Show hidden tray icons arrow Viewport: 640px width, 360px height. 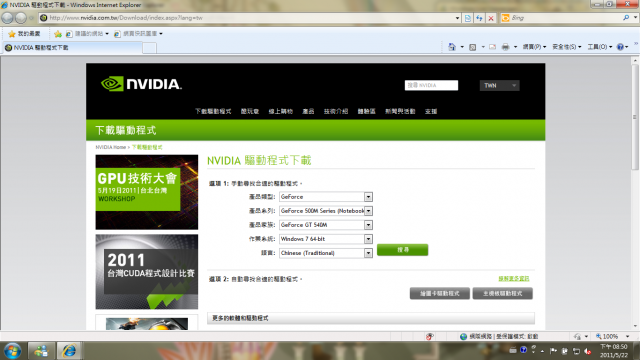pos(542,351)
